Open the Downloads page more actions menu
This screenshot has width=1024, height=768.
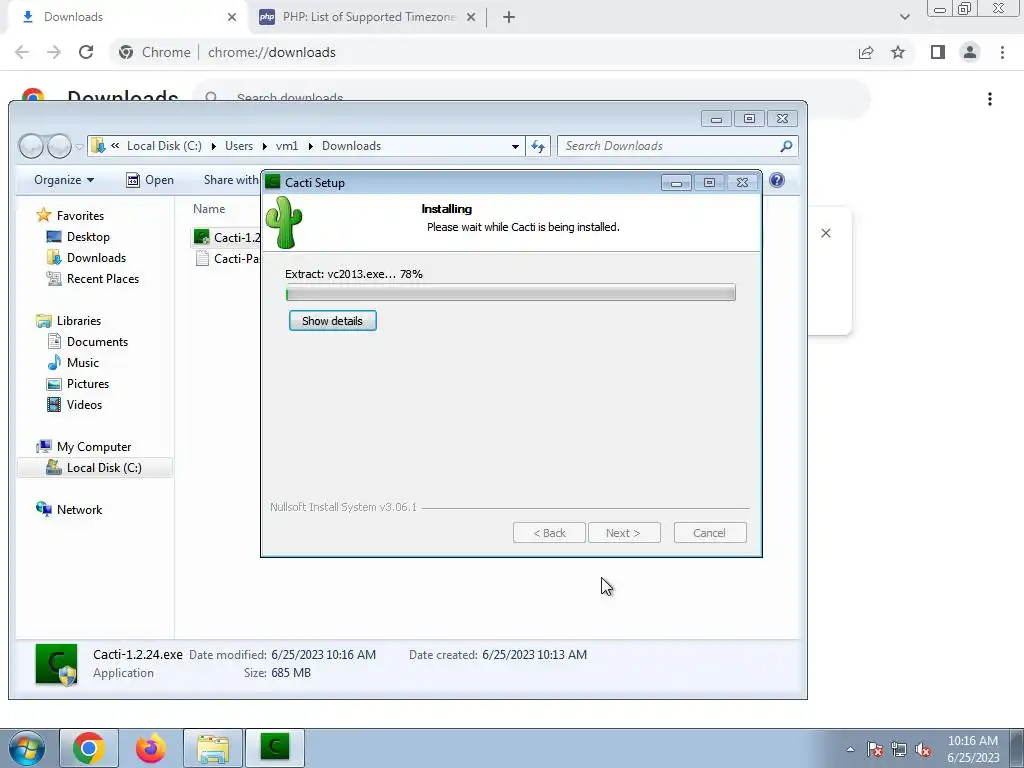[x=990, y=99]
